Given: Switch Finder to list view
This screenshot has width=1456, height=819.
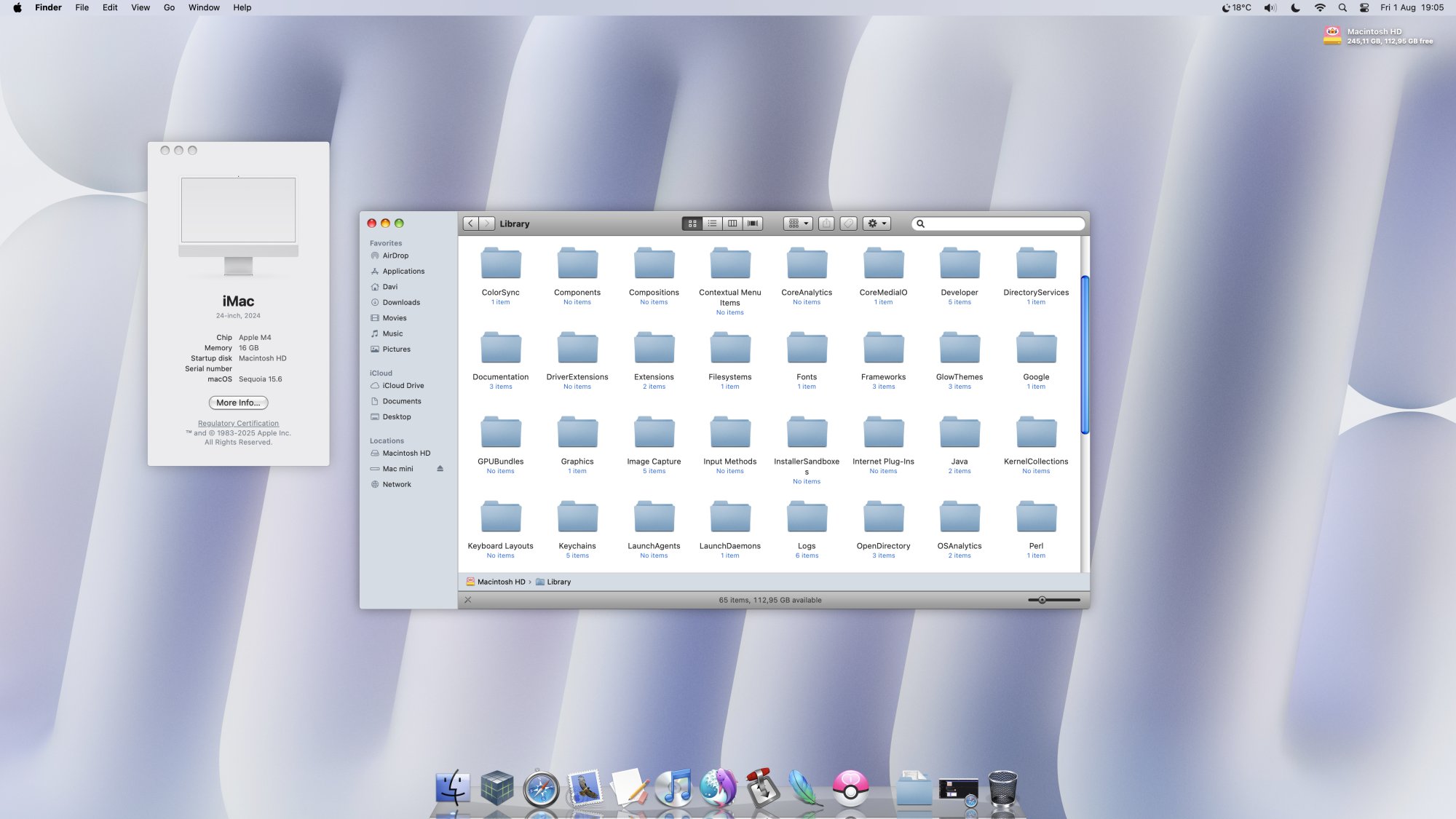Looking at the screenshot, I should [x=712, y=223].
